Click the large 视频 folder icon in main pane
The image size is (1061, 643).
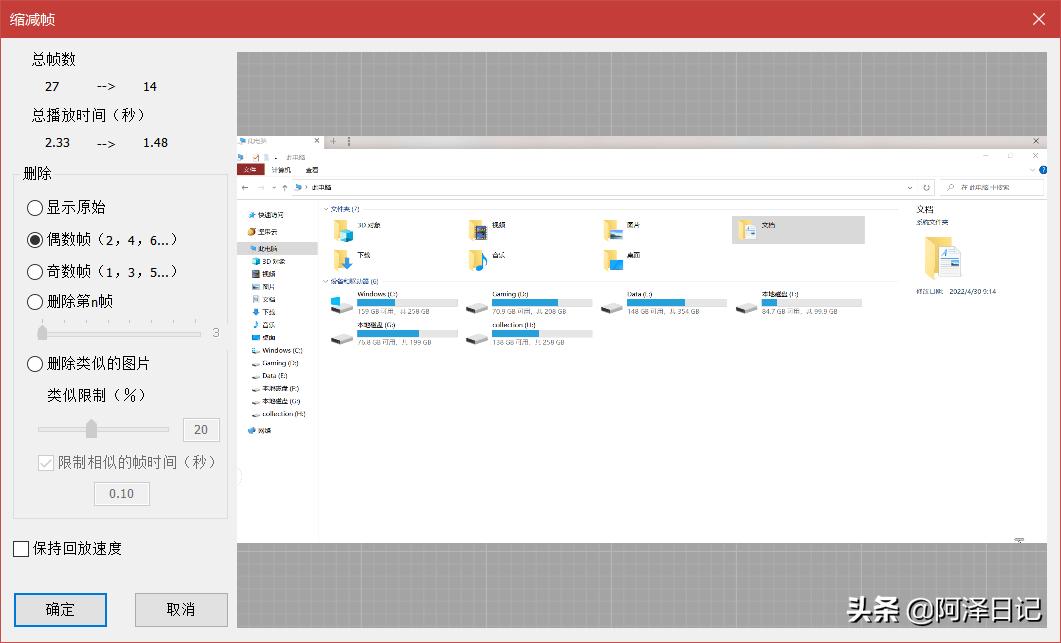point(478,230)
